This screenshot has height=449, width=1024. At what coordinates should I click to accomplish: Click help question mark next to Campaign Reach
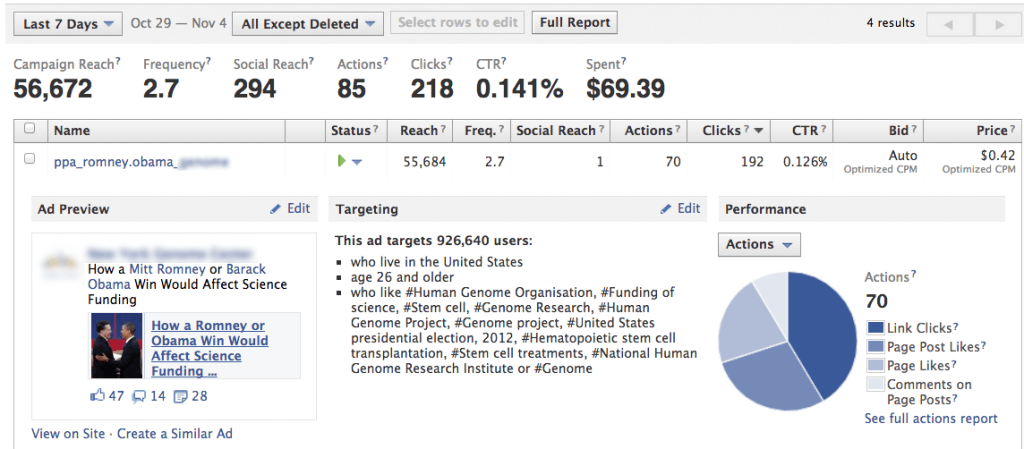coord(118,61)
